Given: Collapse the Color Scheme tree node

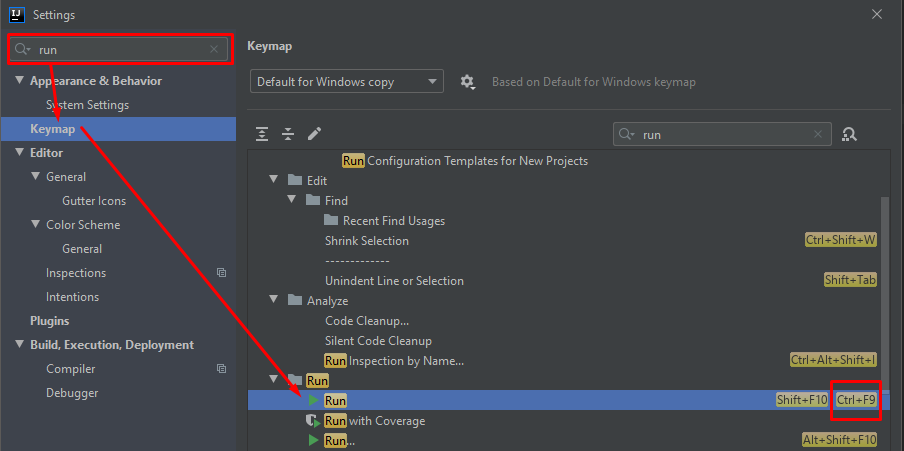Looking at the screenshot, I should (36, 225).
